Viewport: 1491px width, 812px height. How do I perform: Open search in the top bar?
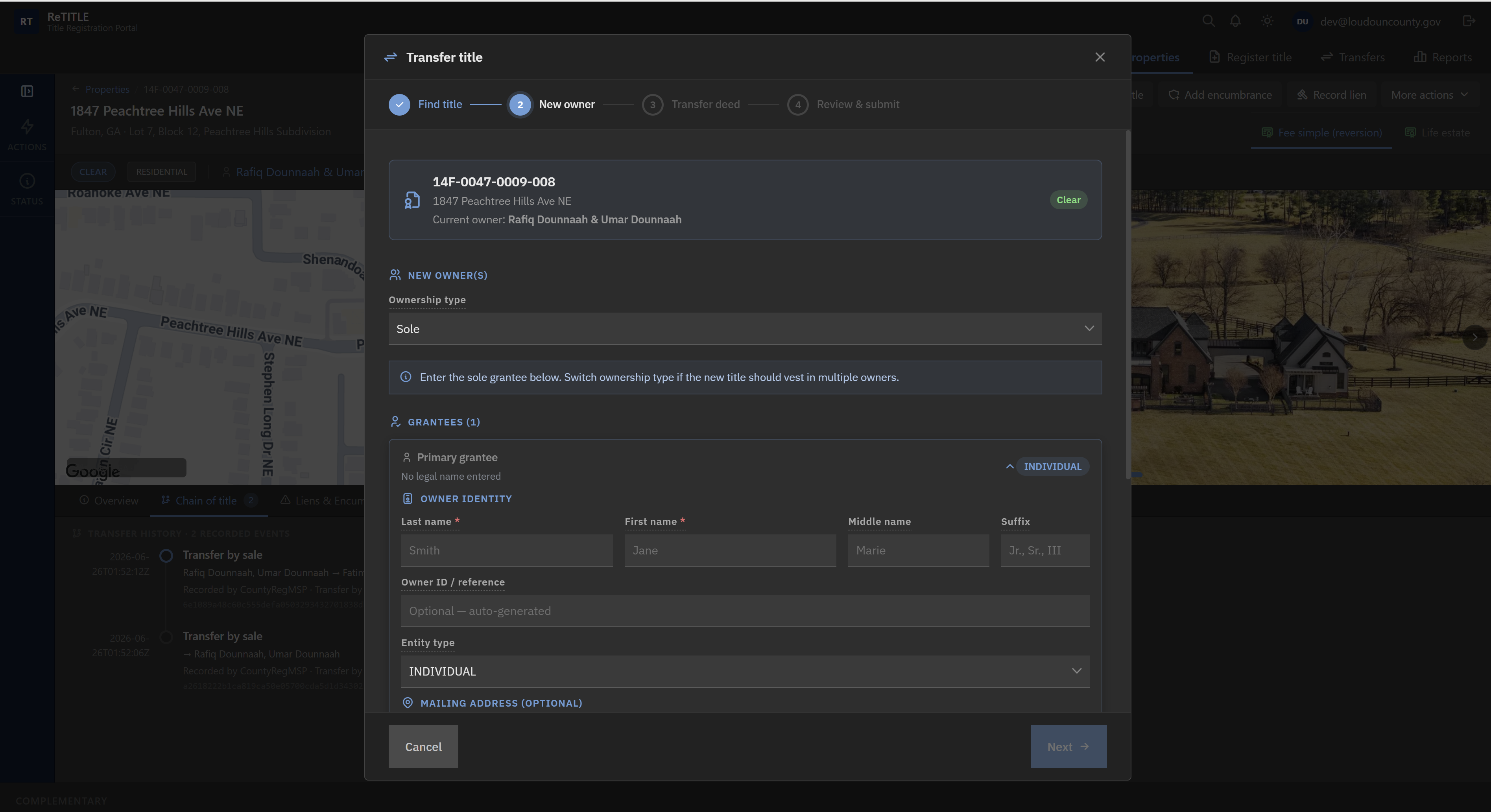1208,21
